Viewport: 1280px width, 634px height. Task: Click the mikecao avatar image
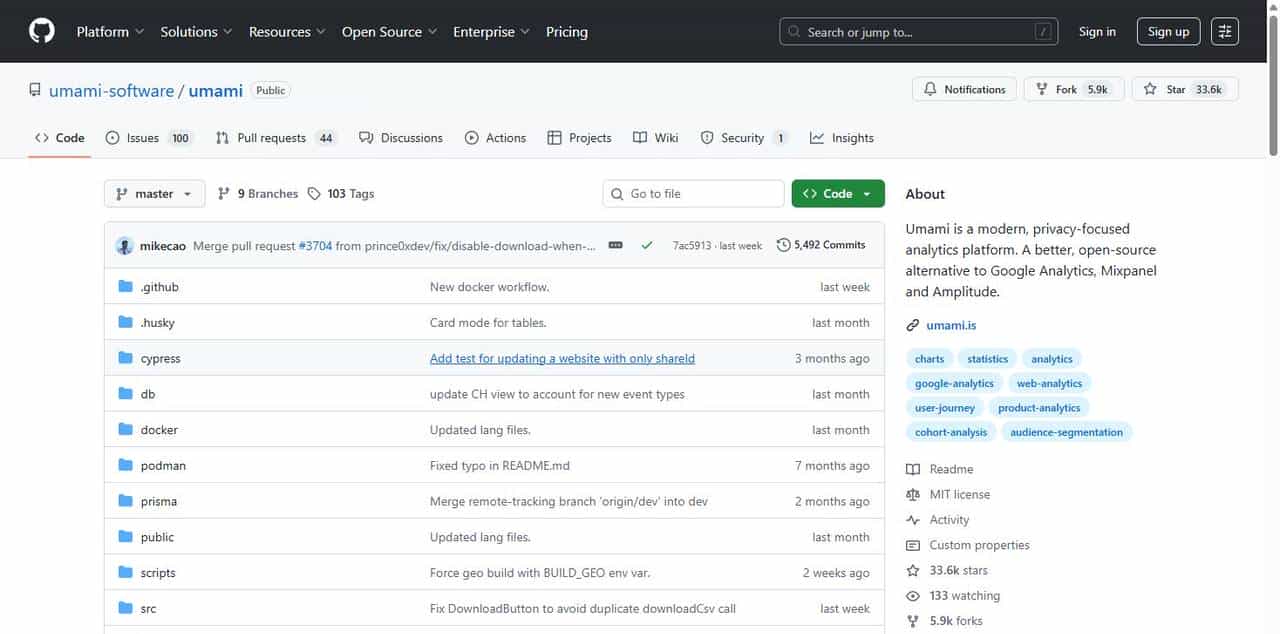point(125,246)
